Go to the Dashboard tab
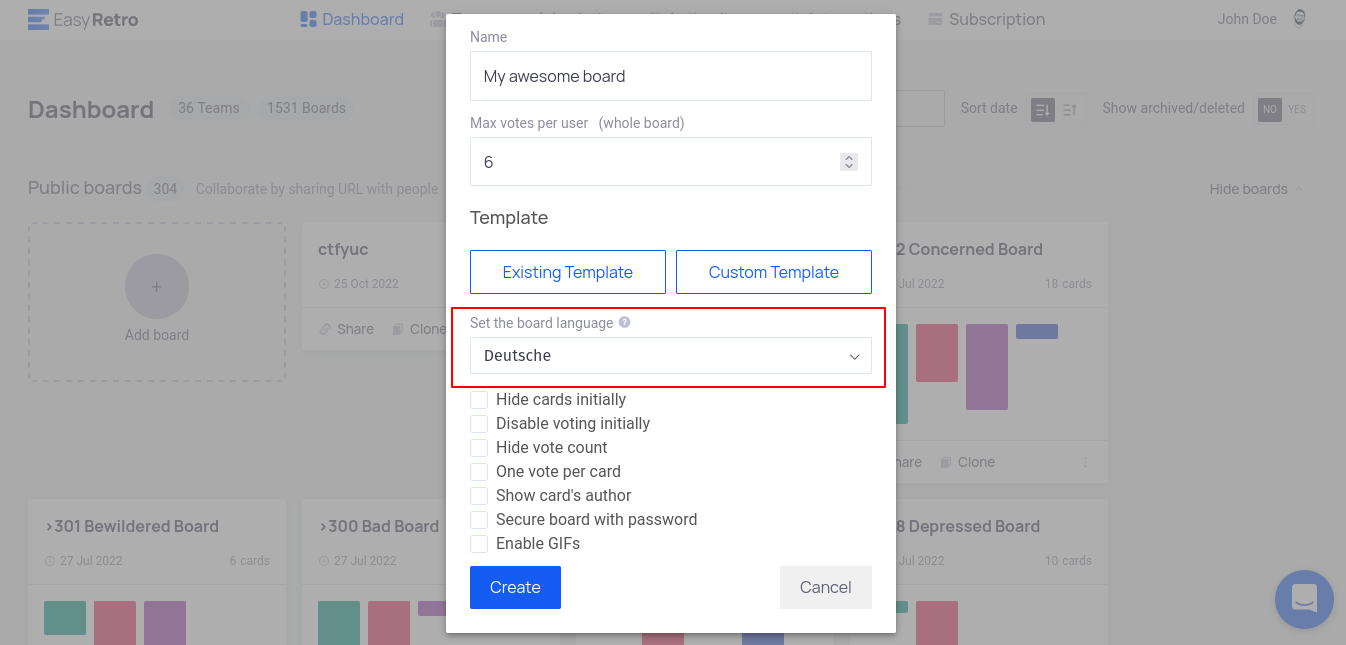1346x645 pixels. (352, 19)
